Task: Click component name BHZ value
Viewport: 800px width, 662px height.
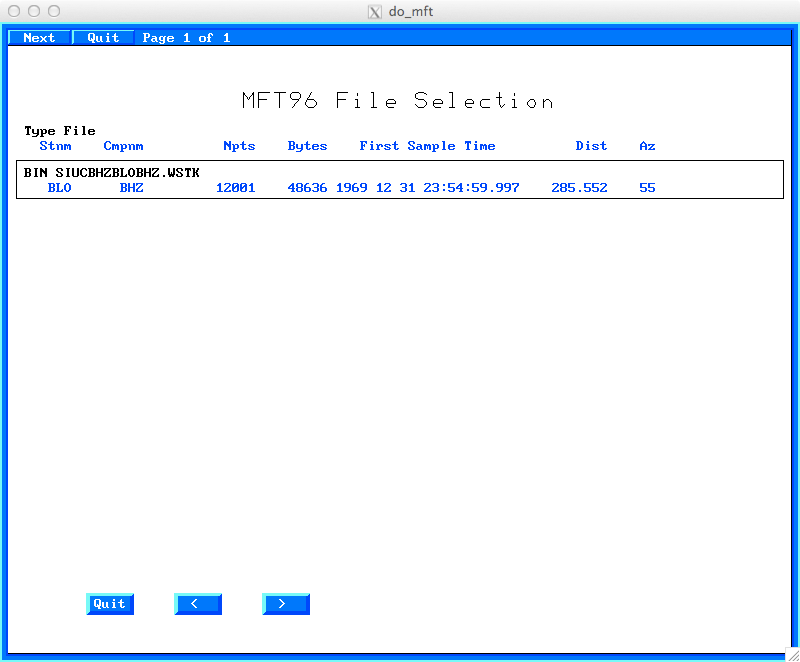Action: pos(132,188)
